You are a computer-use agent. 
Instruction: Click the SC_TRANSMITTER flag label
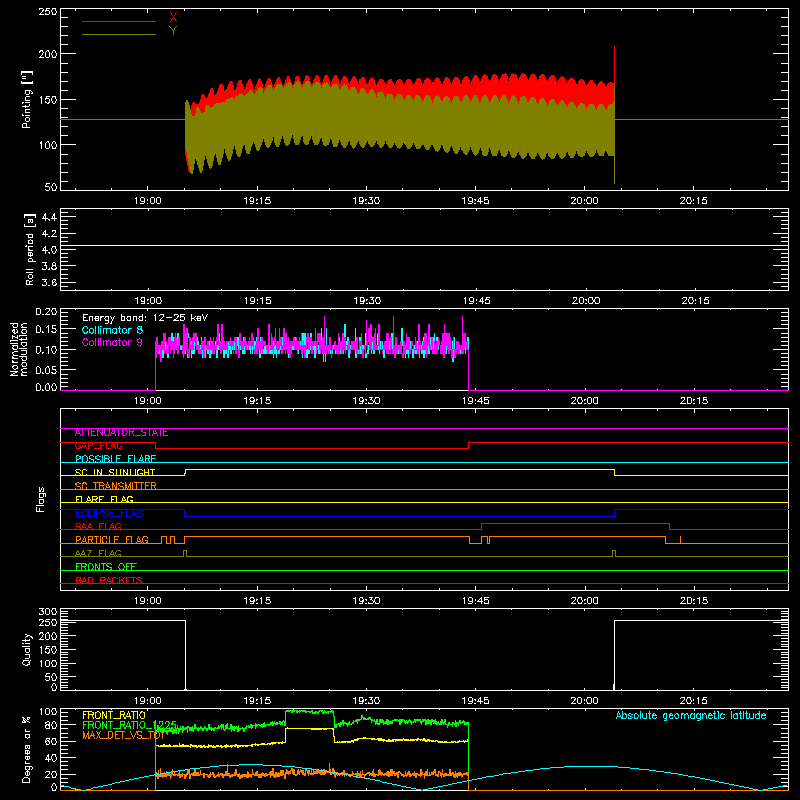click(116, 486)
